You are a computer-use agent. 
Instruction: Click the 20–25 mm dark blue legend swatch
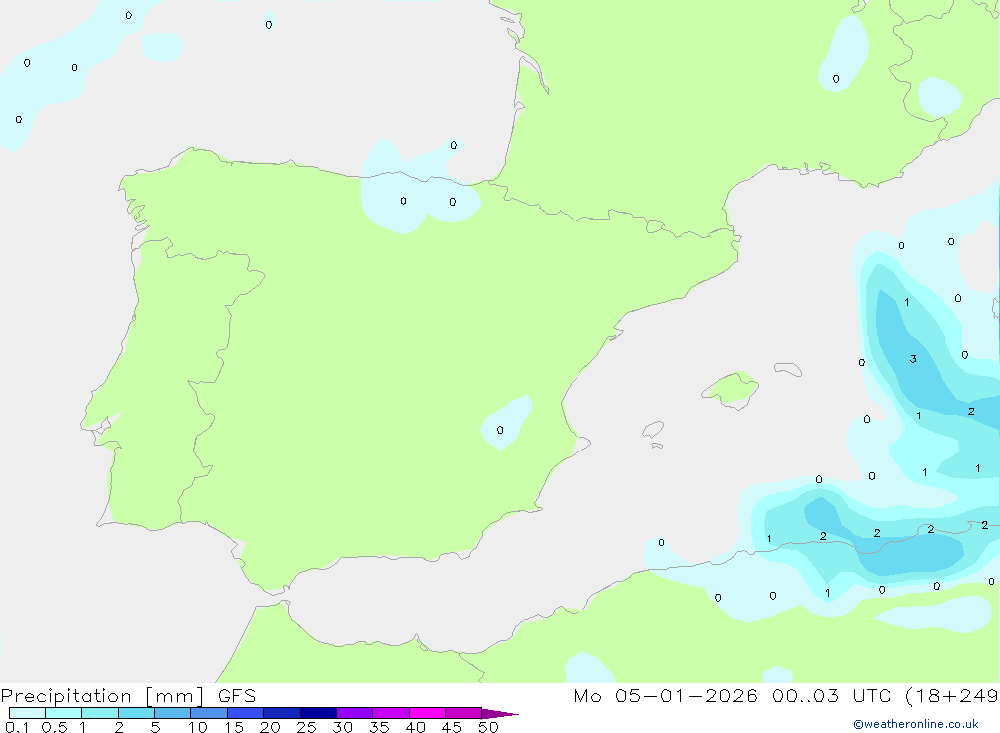coord(282,713)
